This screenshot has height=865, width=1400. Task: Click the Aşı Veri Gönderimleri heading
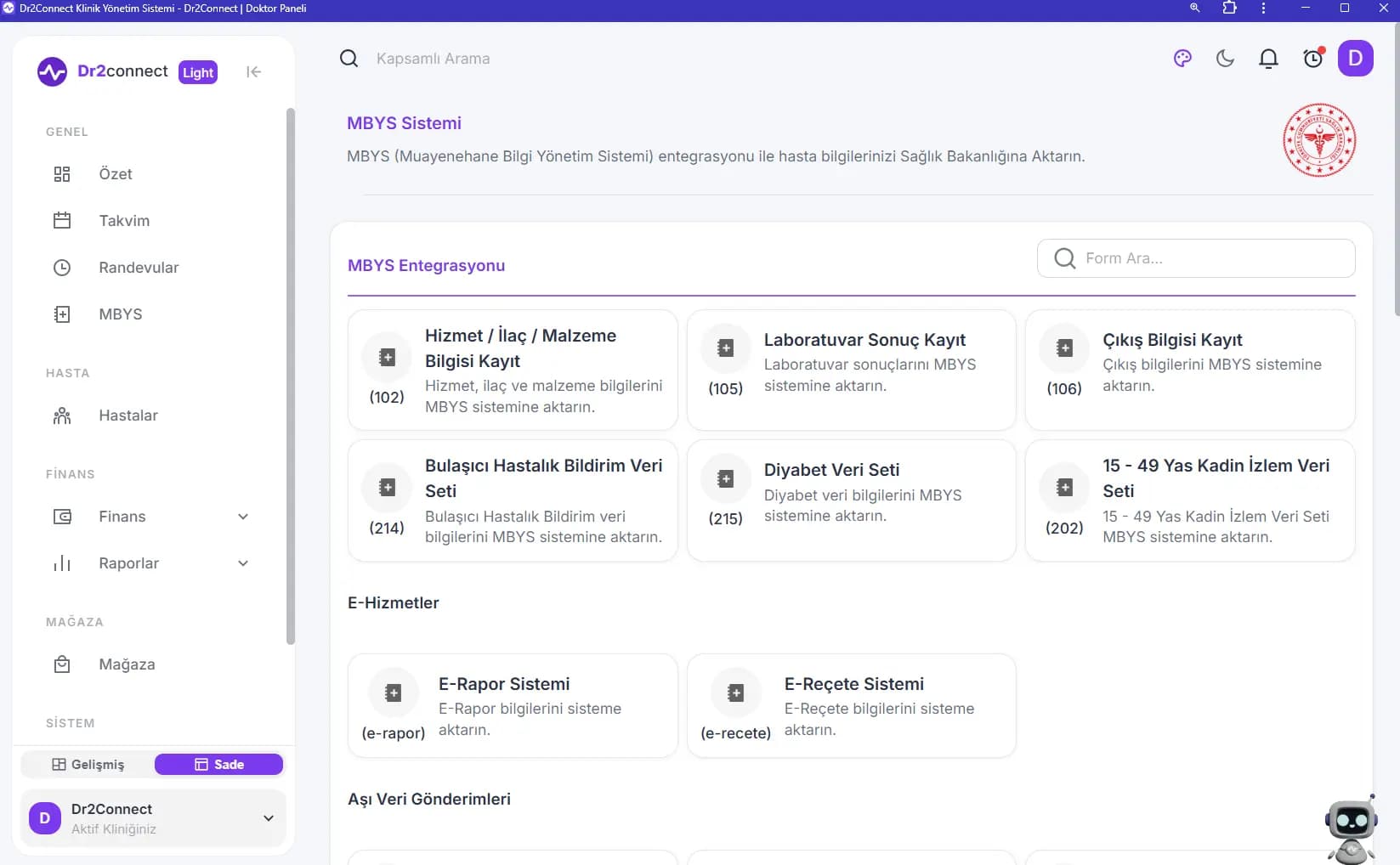pyautogui.click(x=429, y=800)
